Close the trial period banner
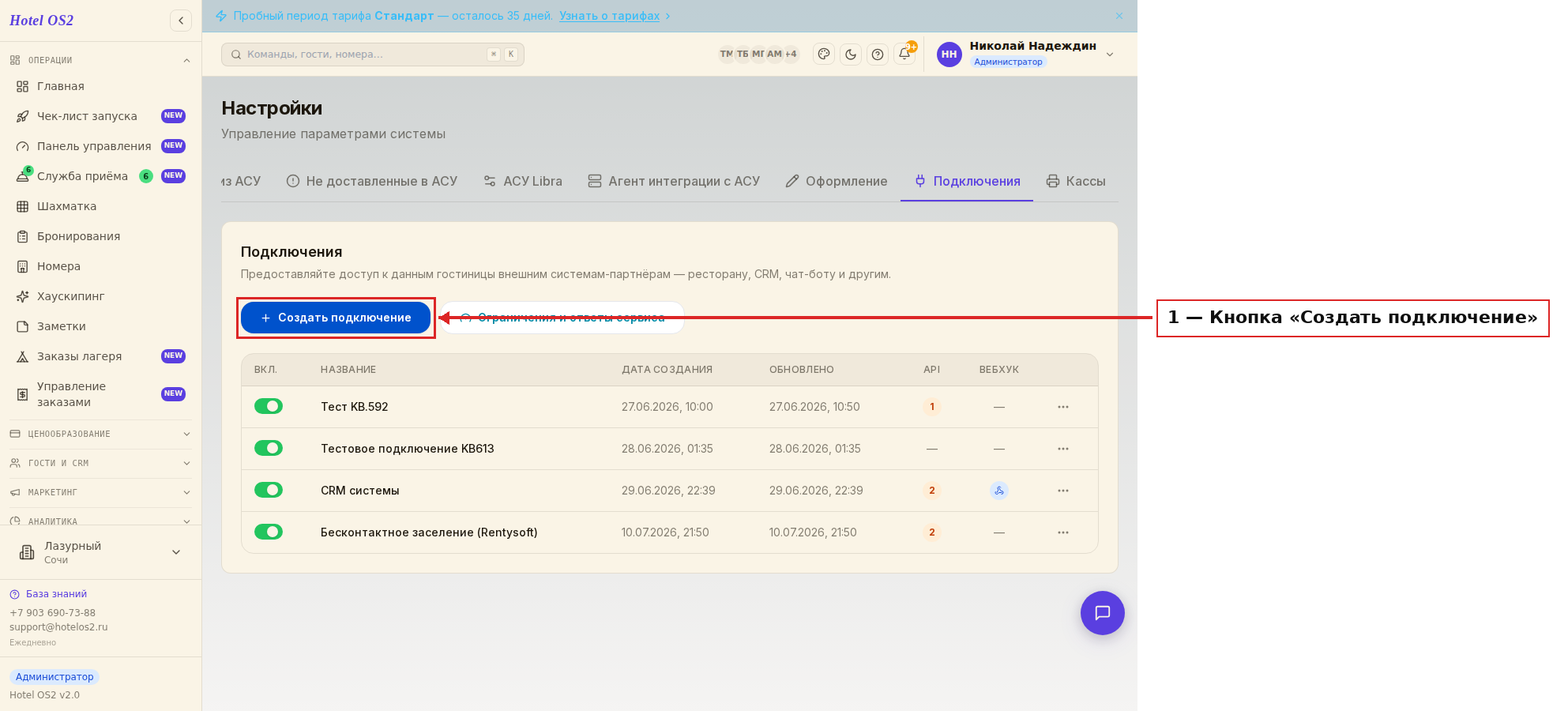The height and width of the screenshot is (711, 1568). tap(1119, 16)
